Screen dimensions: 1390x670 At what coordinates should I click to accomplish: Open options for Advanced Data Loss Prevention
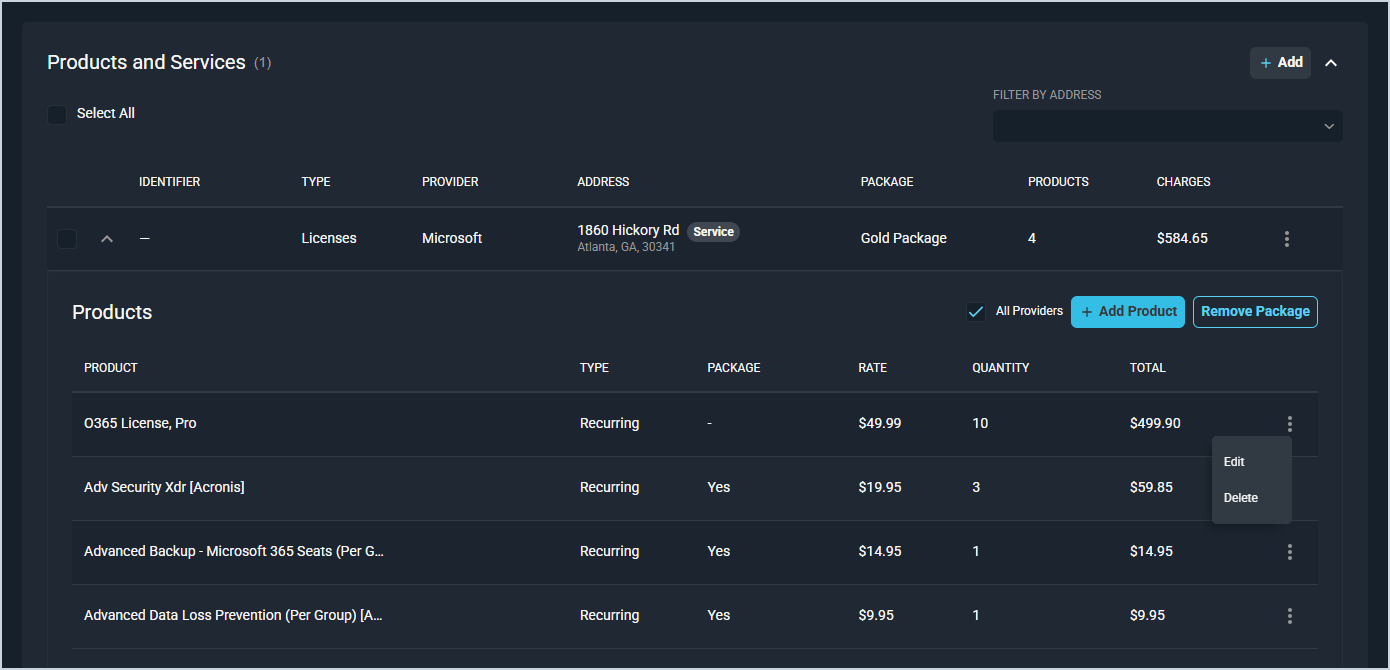(x=1290, y=616)
